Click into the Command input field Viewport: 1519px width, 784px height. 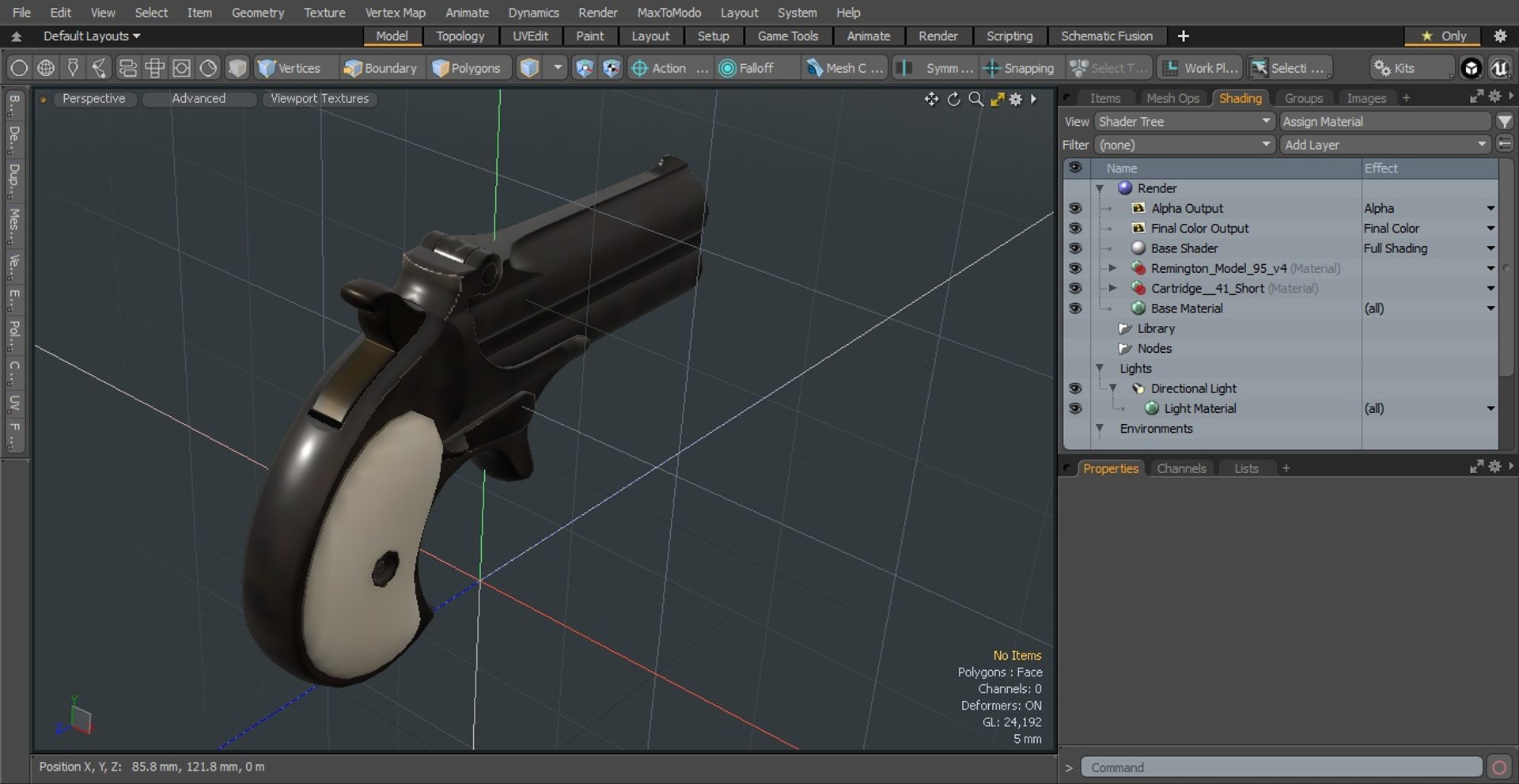pos(1281,767)
